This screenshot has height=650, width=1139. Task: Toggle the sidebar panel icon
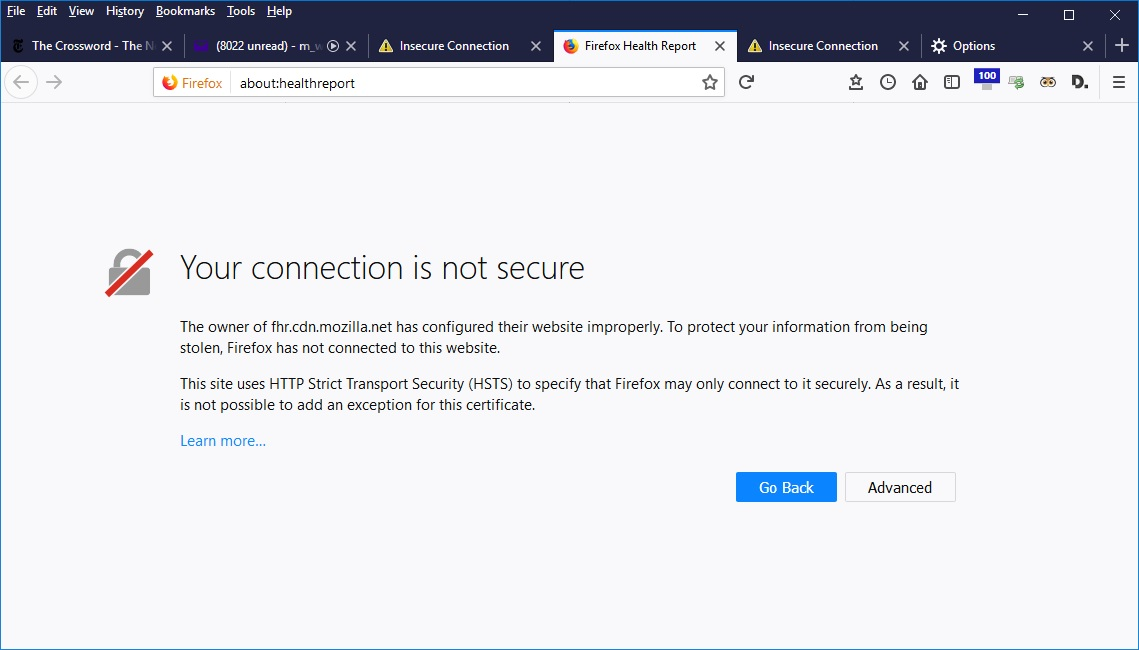[x=952, y=82]
